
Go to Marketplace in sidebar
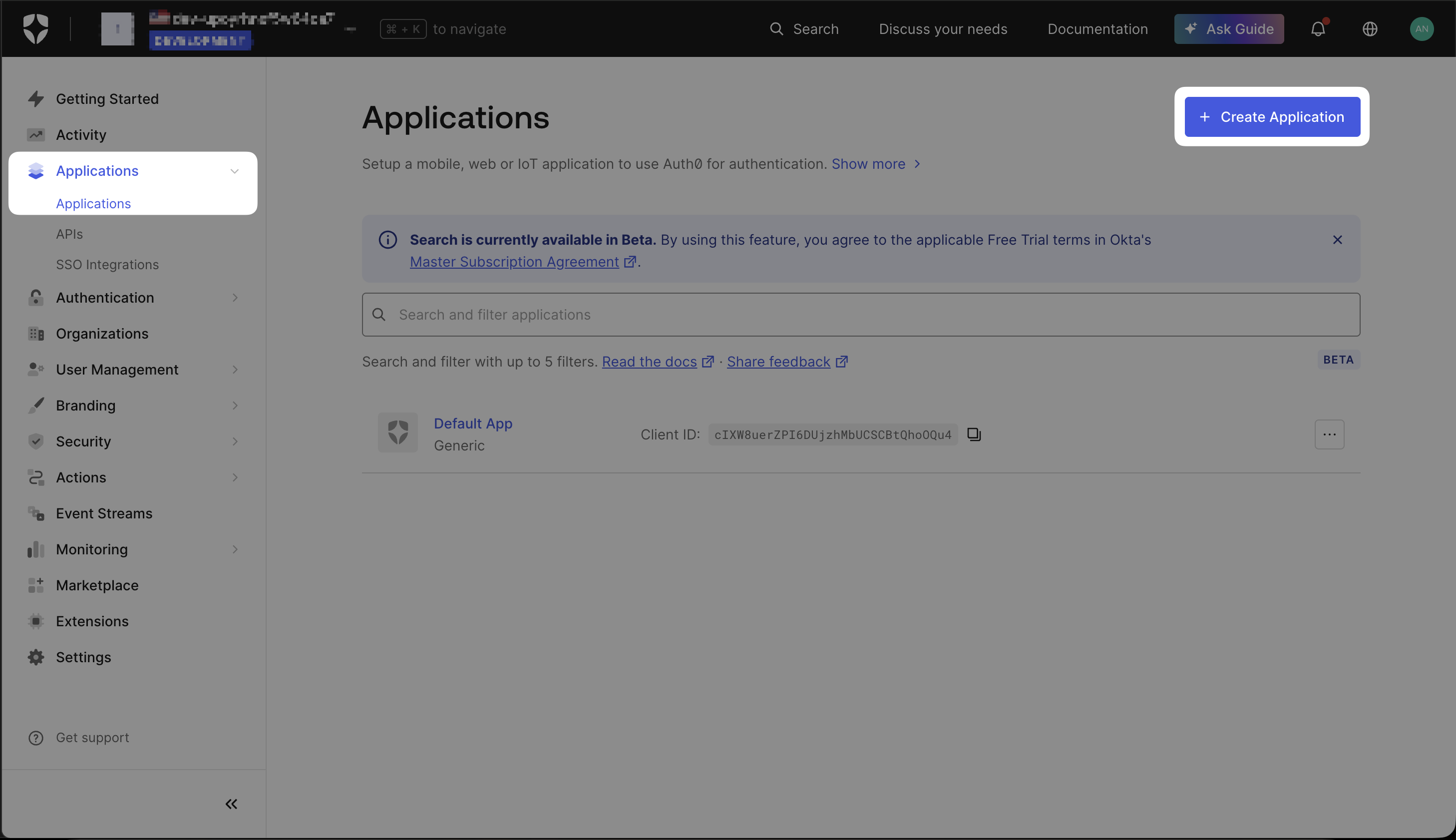[97, 585]
